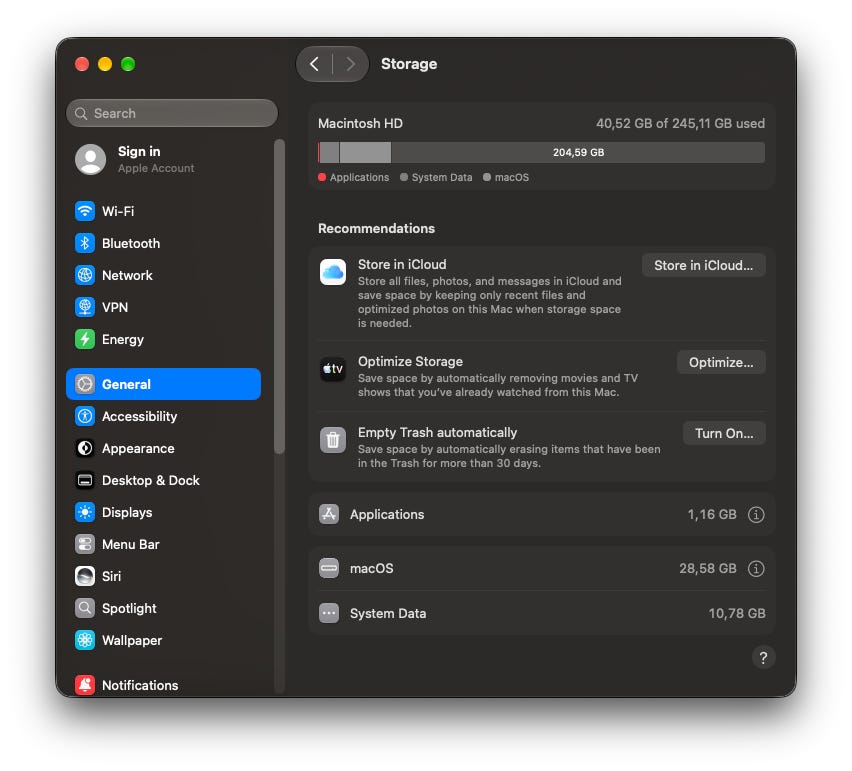Click the Notifications bell icon

coord(85,685)
